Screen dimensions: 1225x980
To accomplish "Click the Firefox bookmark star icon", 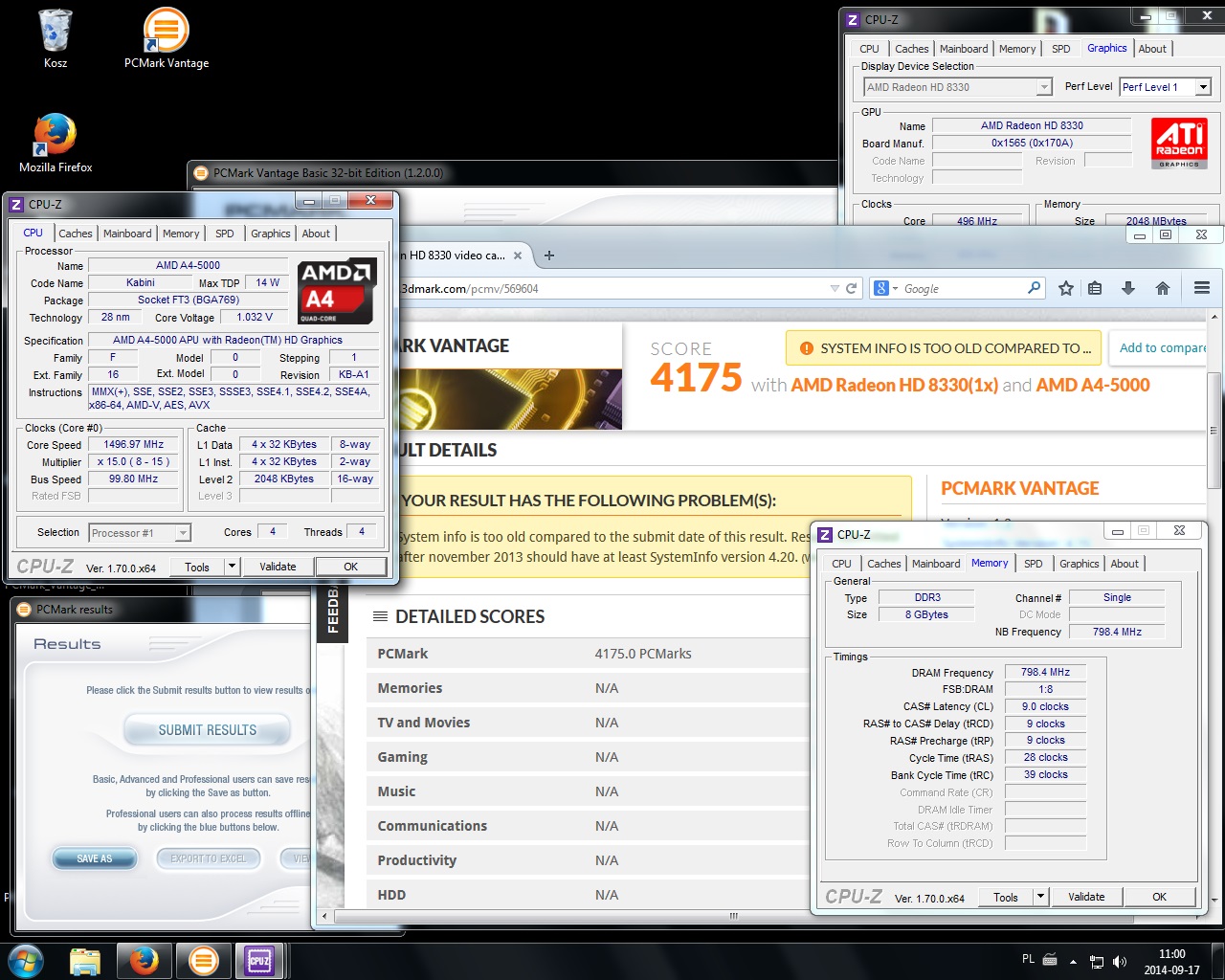I will tap(1065, 288).
